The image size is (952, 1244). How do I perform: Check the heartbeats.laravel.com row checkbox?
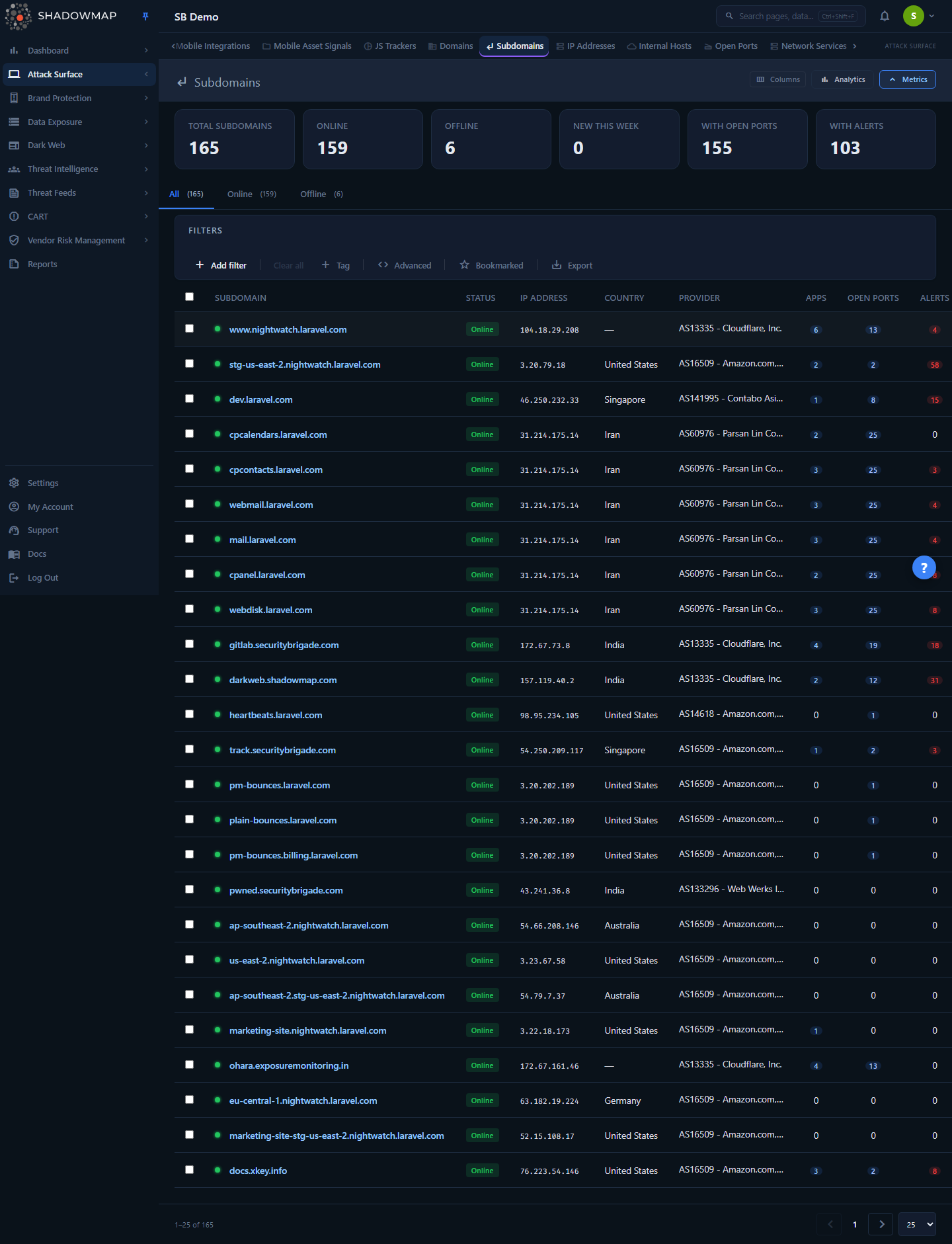pyautogui.click(x=190, y=714)
